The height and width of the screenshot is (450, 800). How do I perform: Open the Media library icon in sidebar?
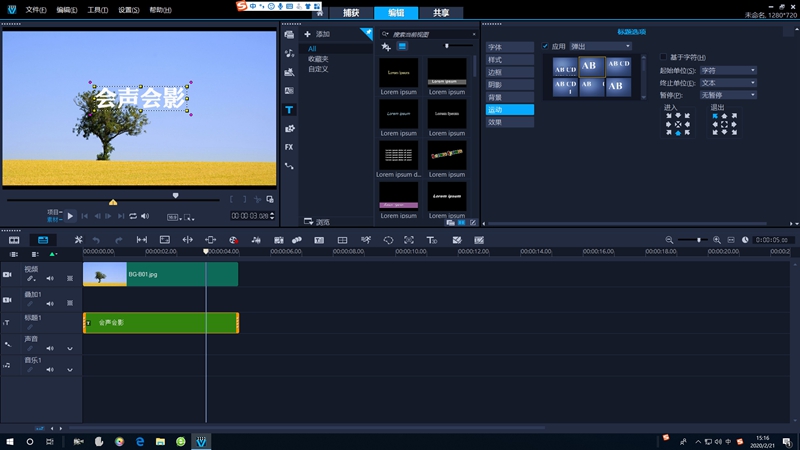pyautogui.click(x=289, y=34)
